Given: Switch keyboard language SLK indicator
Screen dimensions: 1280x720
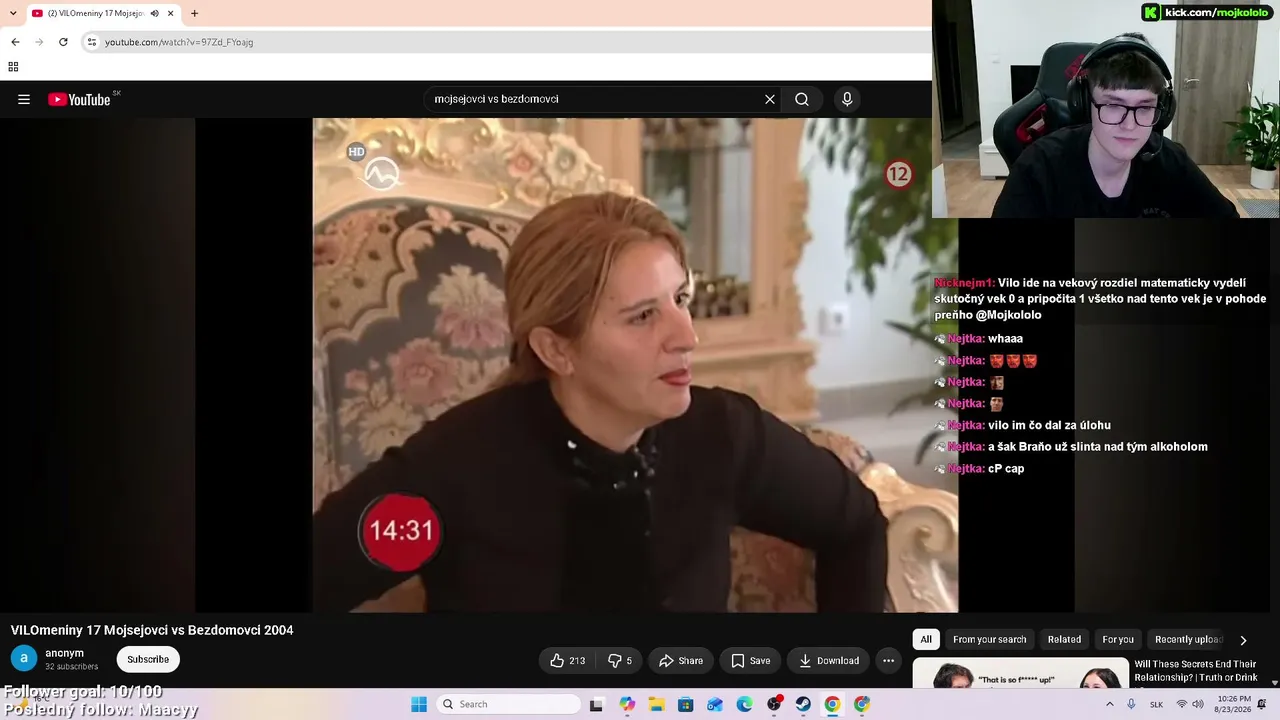Looking at the screenshot, I should click(x=1156, y=704).
